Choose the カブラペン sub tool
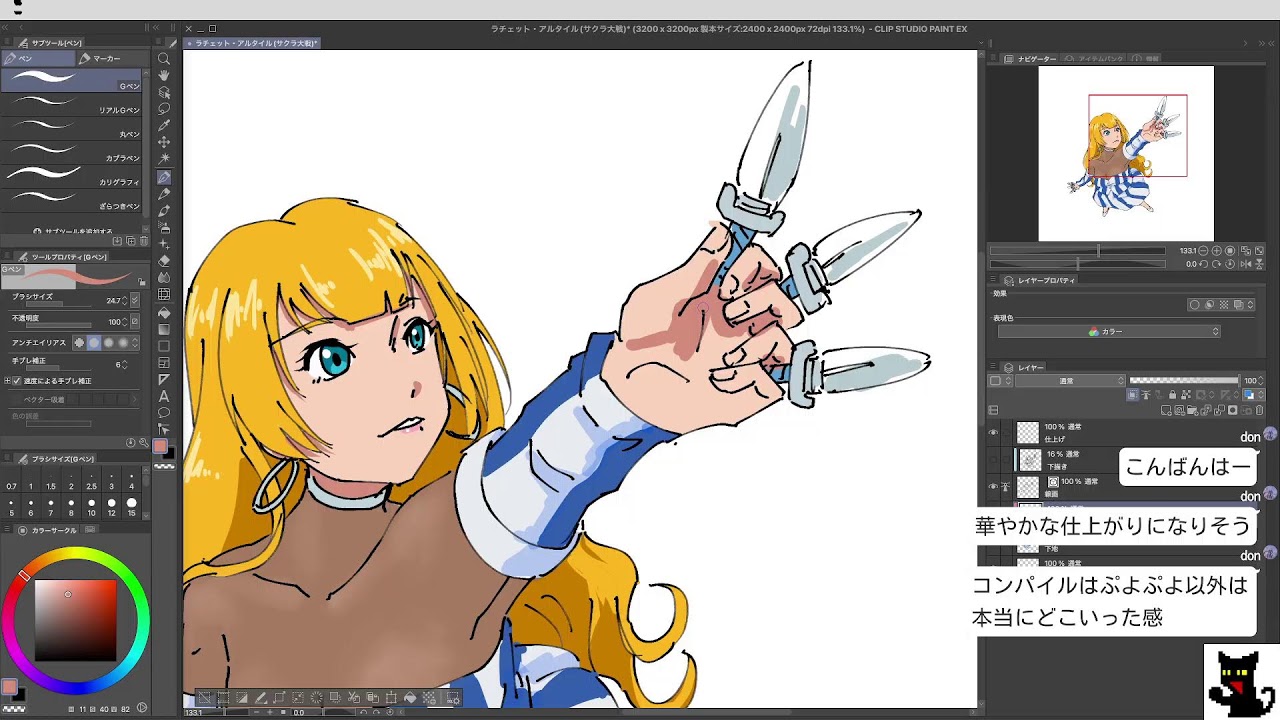Viewport: 1280px width, 720px height. point(72,152)
